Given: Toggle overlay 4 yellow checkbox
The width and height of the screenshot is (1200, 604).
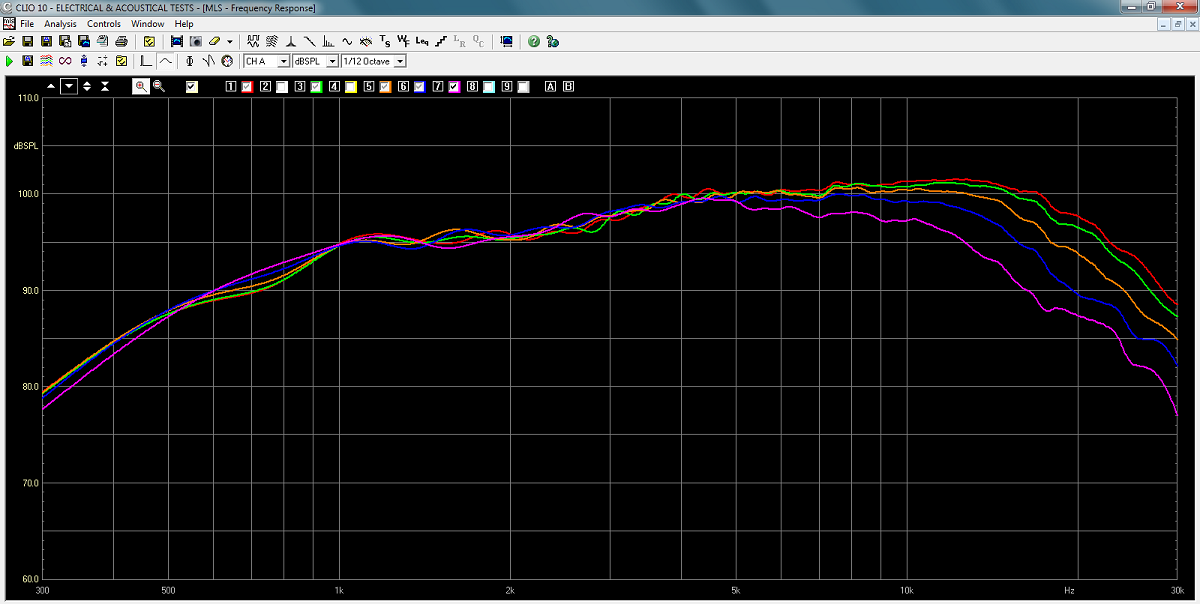Looking at the screenshot, I should point(350,86).
